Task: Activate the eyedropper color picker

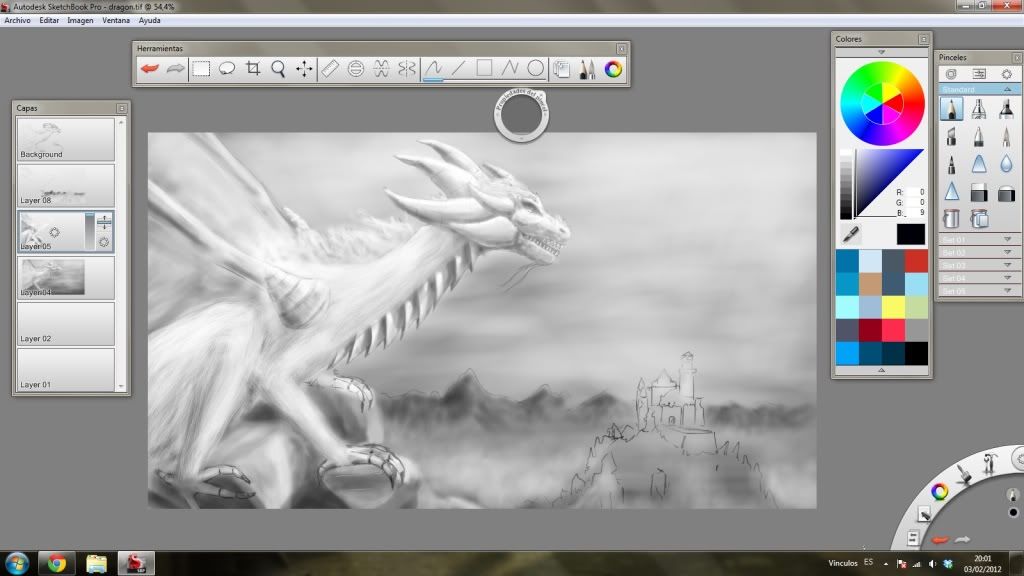Action: [850, 234]
